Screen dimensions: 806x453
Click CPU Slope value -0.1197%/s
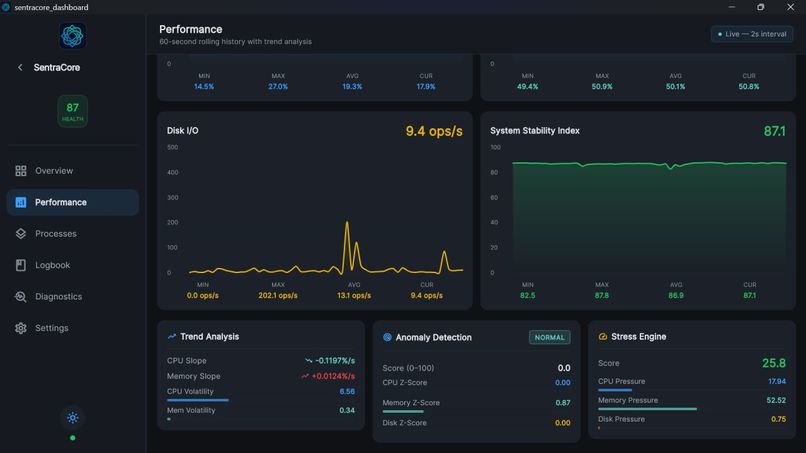point(335,360)
